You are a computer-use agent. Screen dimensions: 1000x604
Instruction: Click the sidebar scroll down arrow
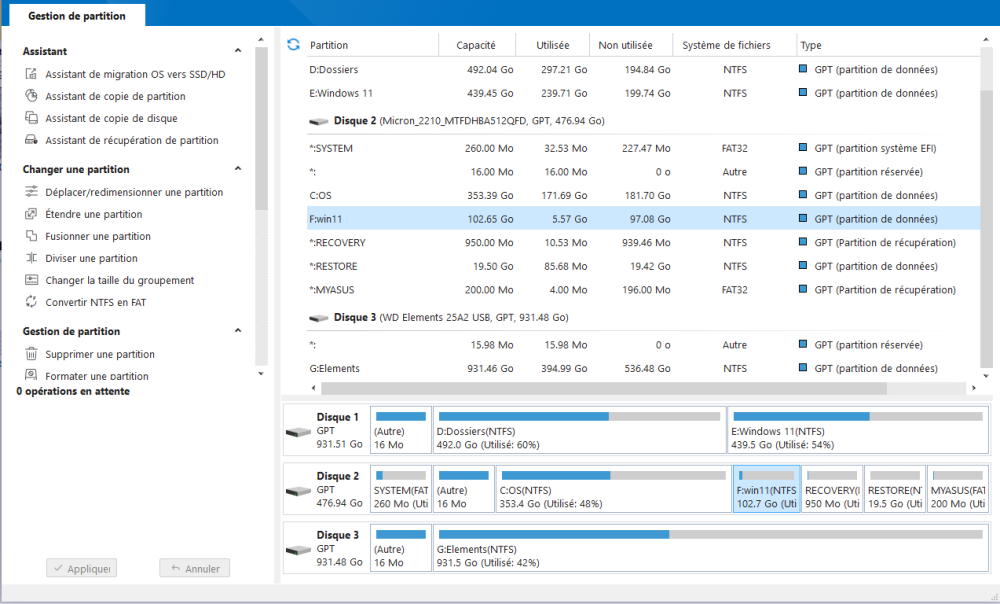click(261, 374)
